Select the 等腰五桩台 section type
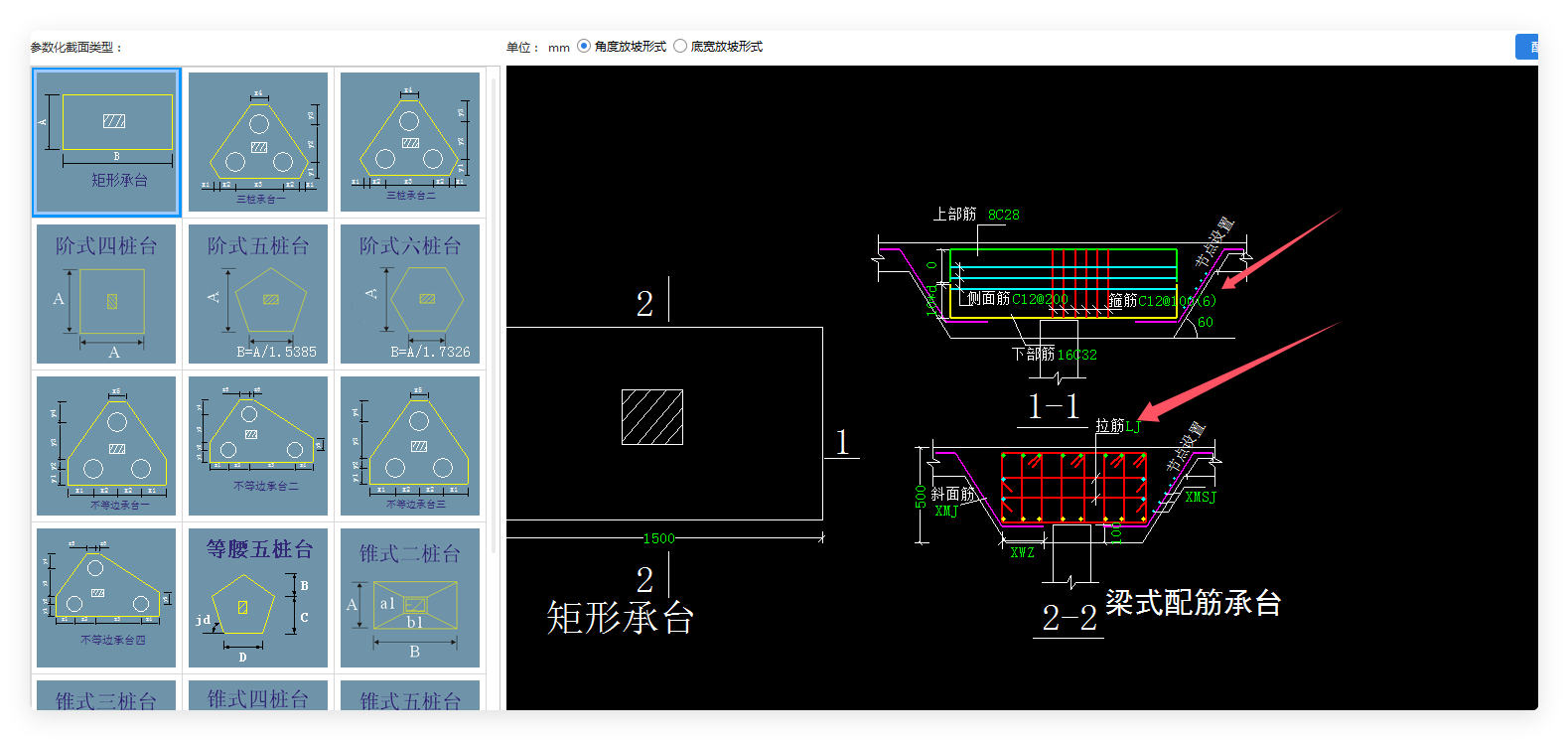1568x740 pixels. point(258,598)
